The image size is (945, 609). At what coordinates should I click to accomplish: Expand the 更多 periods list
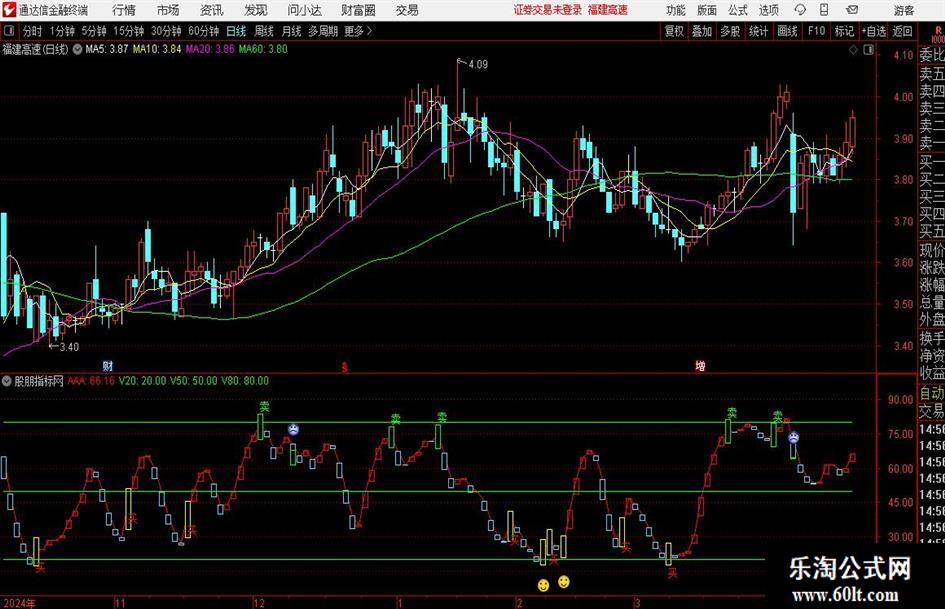[x=358, y=31]
